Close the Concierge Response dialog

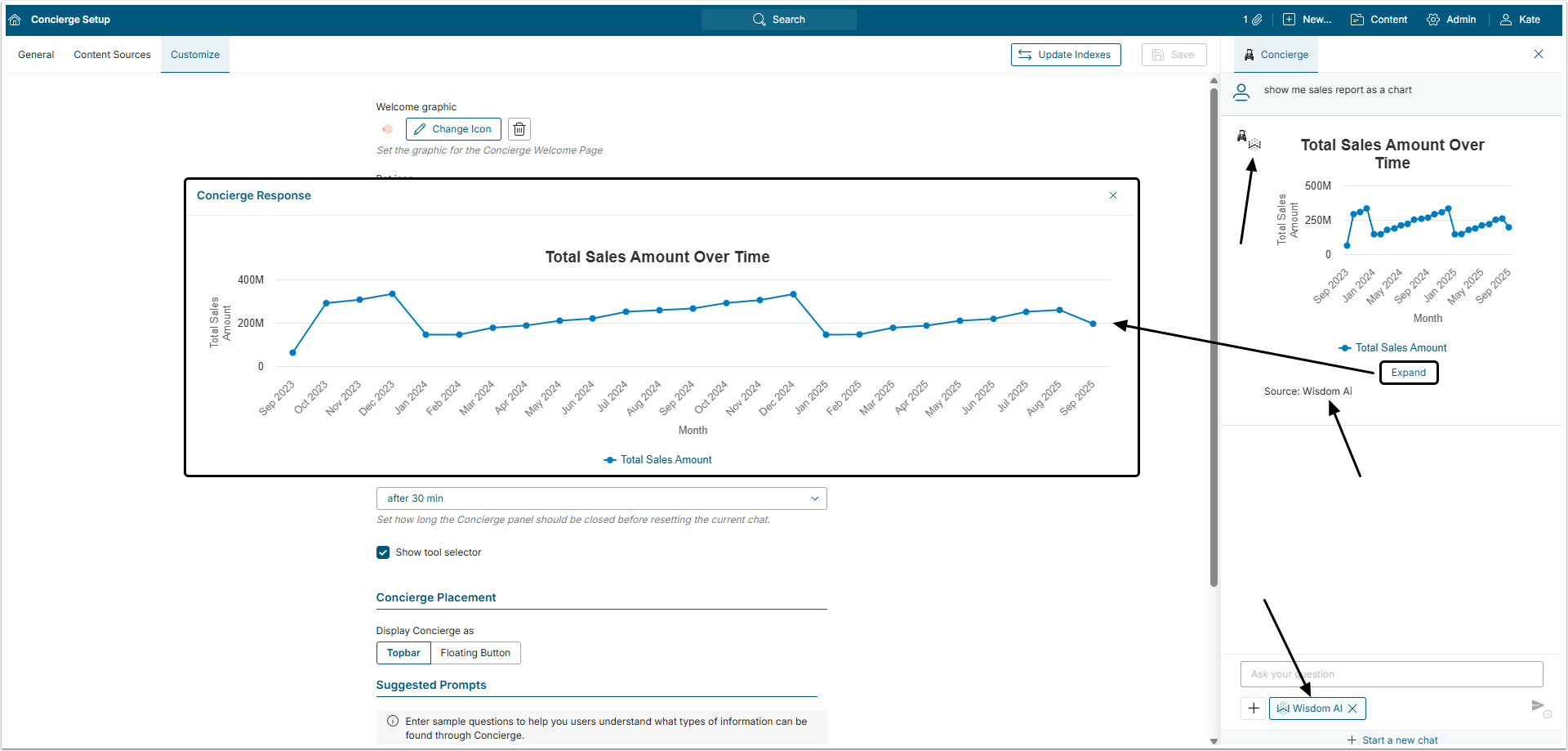click(x=1112, y=195)
